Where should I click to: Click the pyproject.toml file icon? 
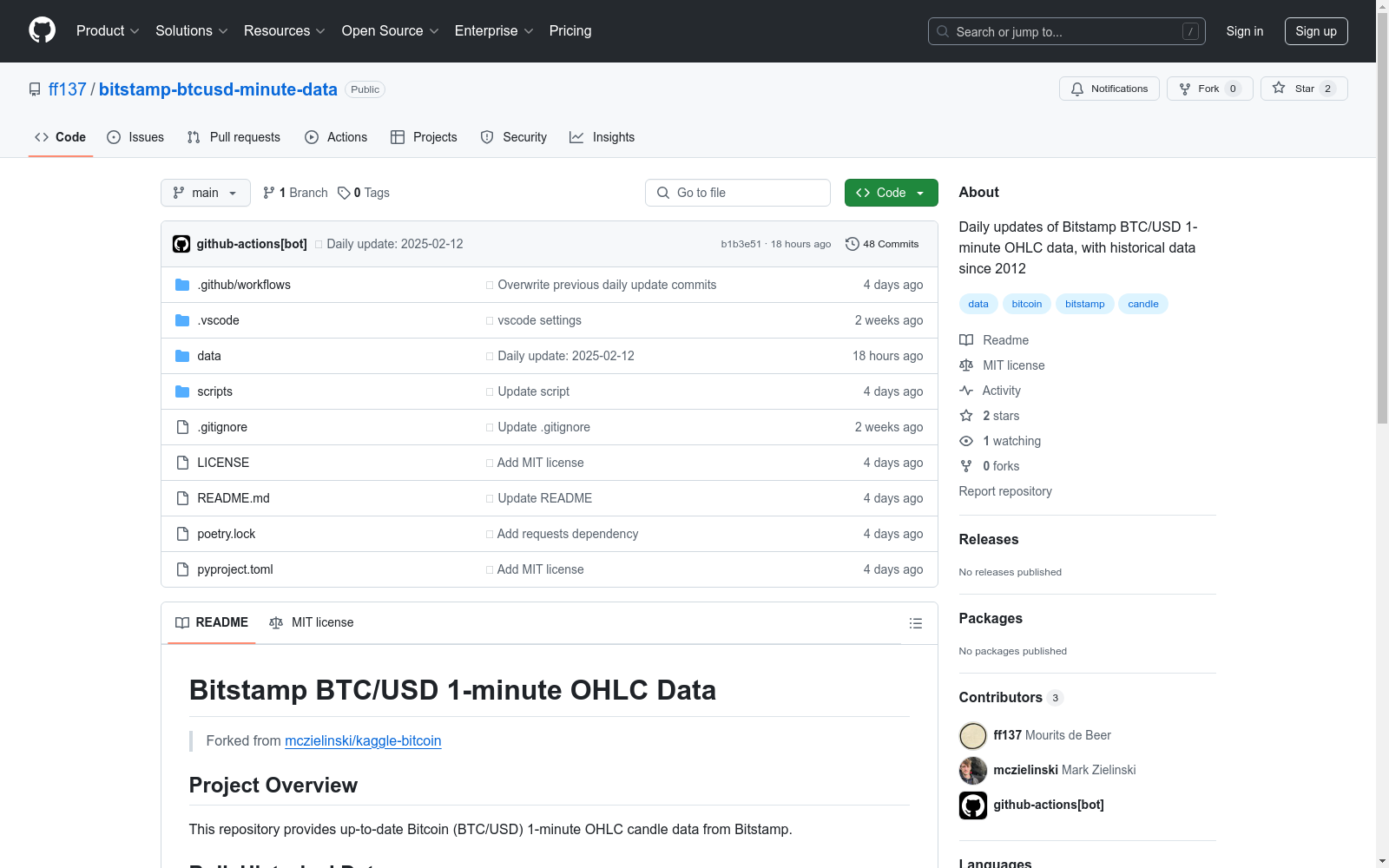182,569
